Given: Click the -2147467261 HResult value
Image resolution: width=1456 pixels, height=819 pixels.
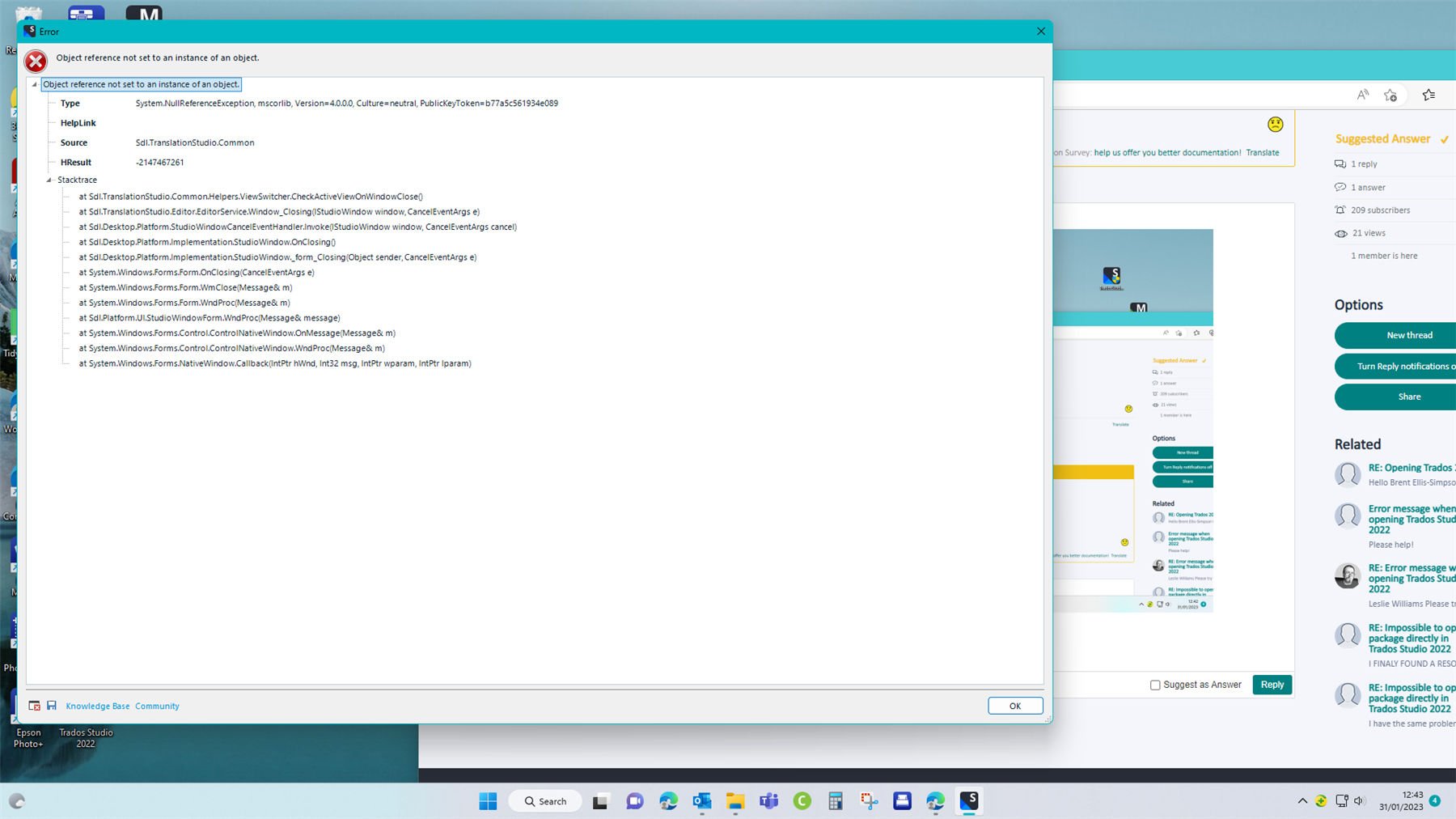Looking at the screenshot, I should click(x=159, y=163).
